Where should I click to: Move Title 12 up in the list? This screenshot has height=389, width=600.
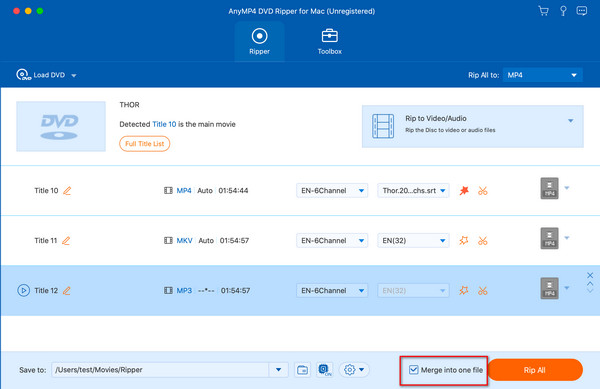(x=590, y=284)
